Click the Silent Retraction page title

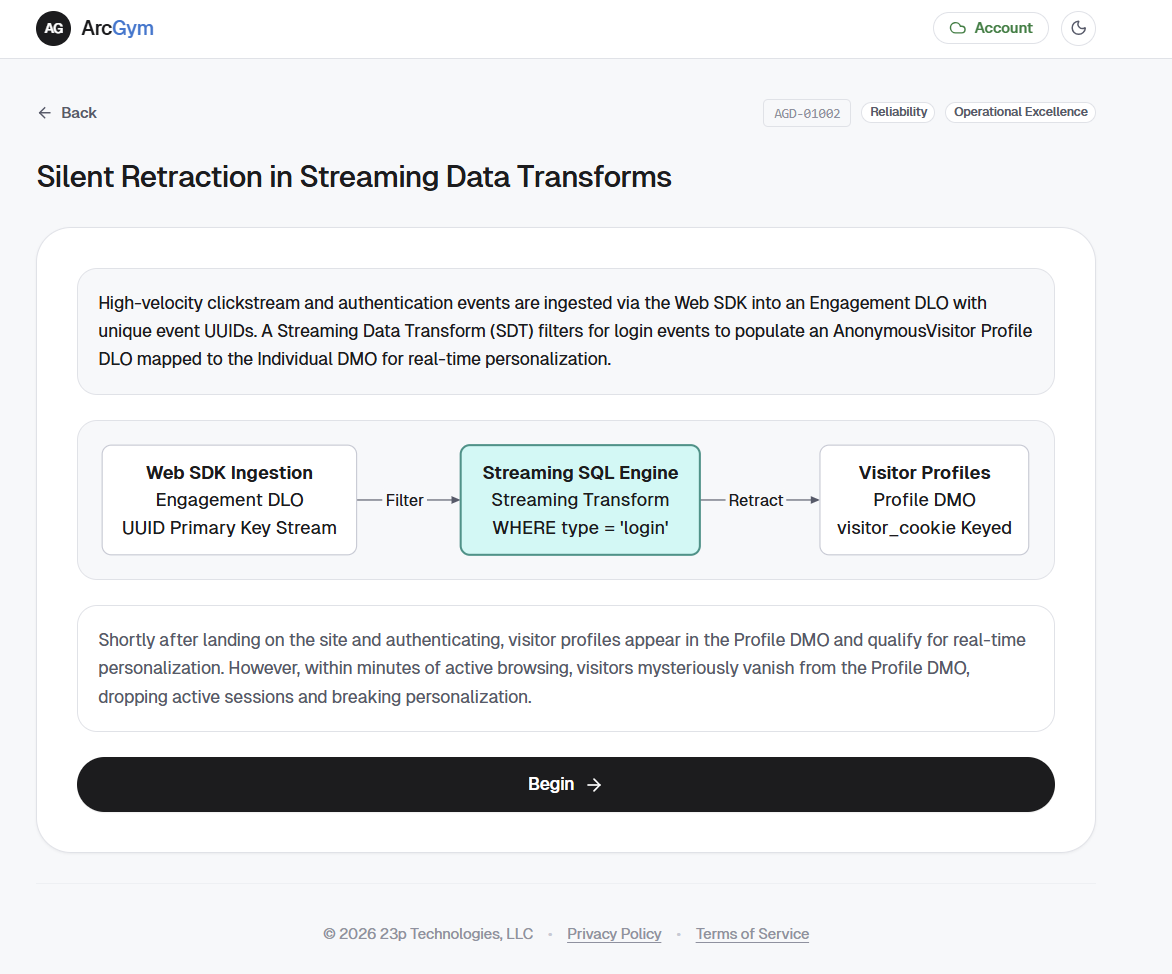click(x=354, y=177)
